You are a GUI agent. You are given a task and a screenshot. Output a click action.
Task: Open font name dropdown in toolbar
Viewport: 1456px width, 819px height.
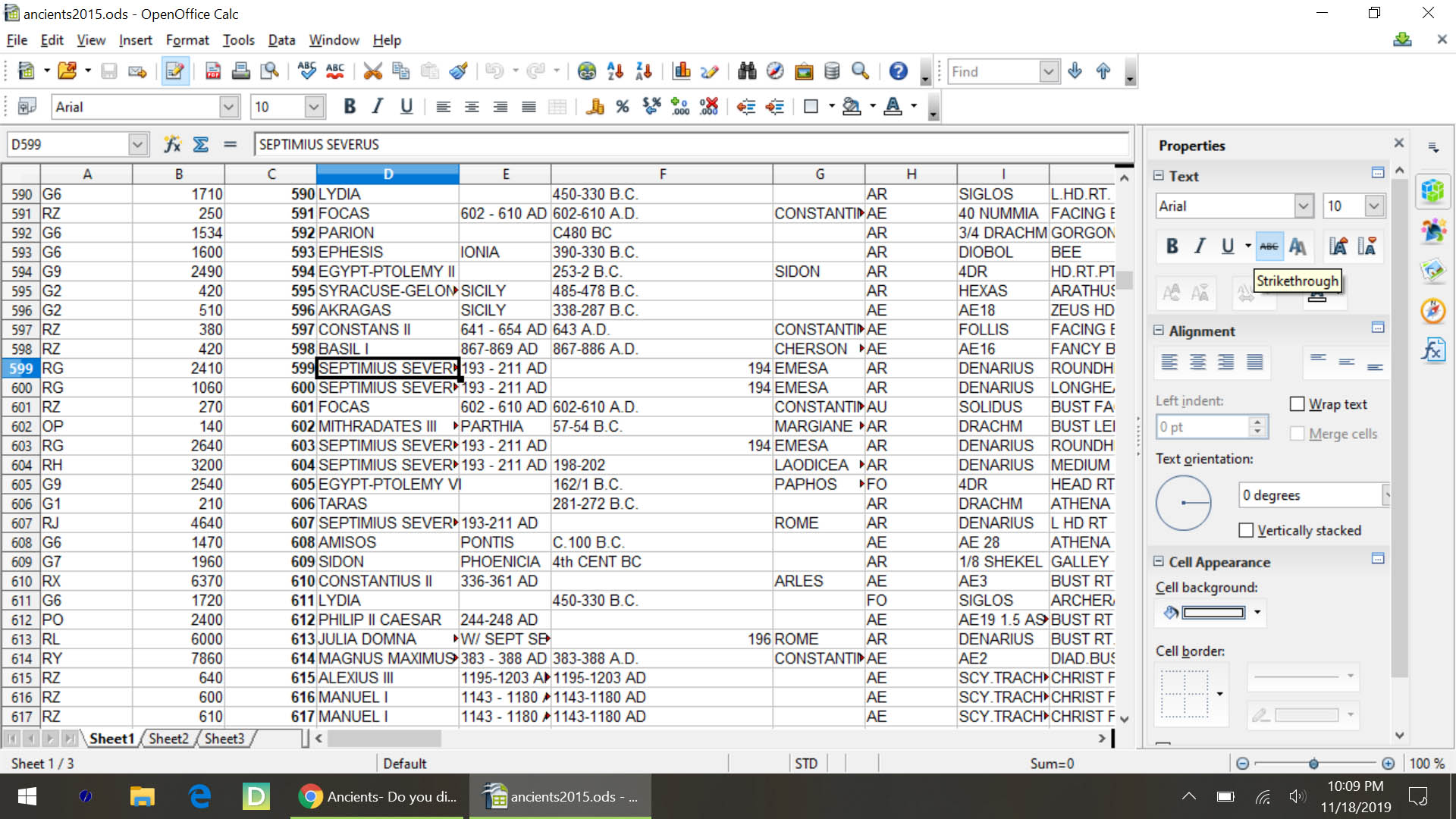(x=229, y=107)
